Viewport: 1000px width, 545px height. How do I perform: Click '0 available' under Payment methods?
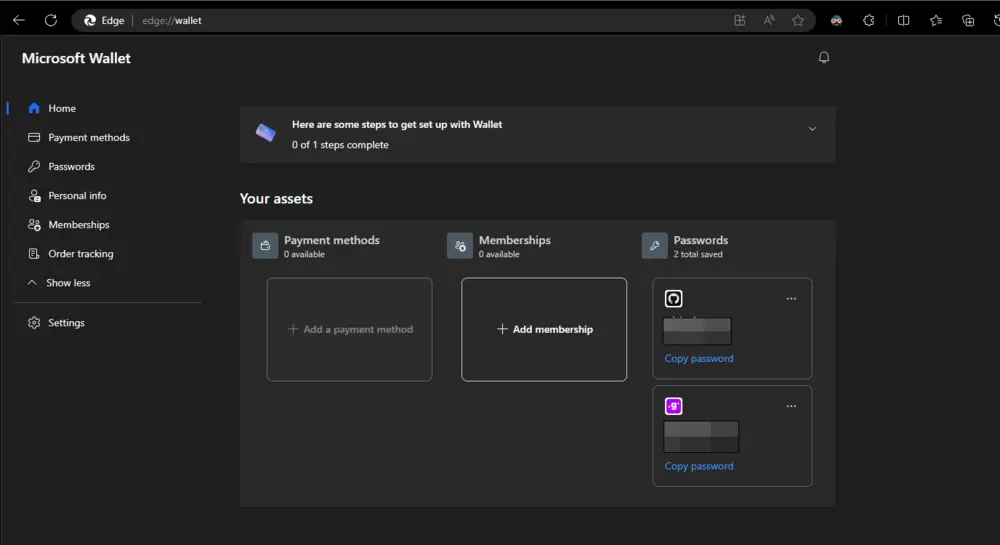click(304, 254)
